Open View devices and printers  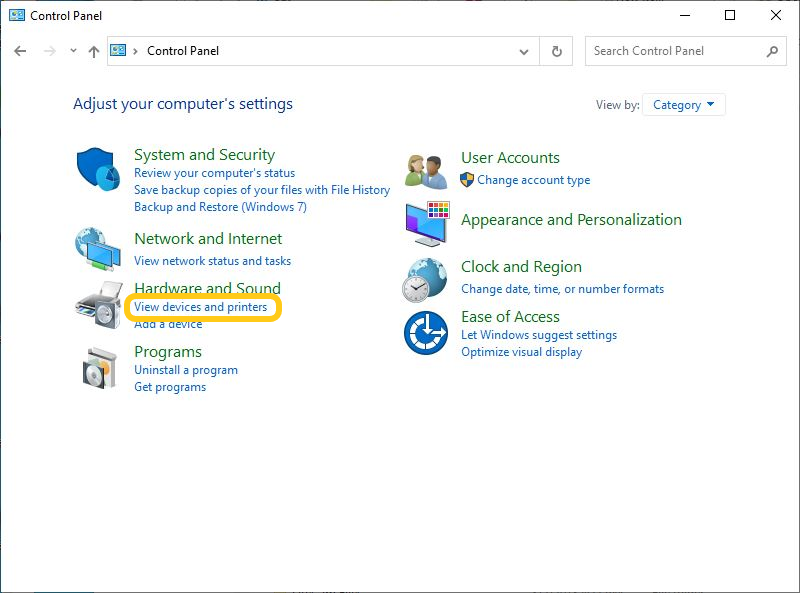coord(201,307)
